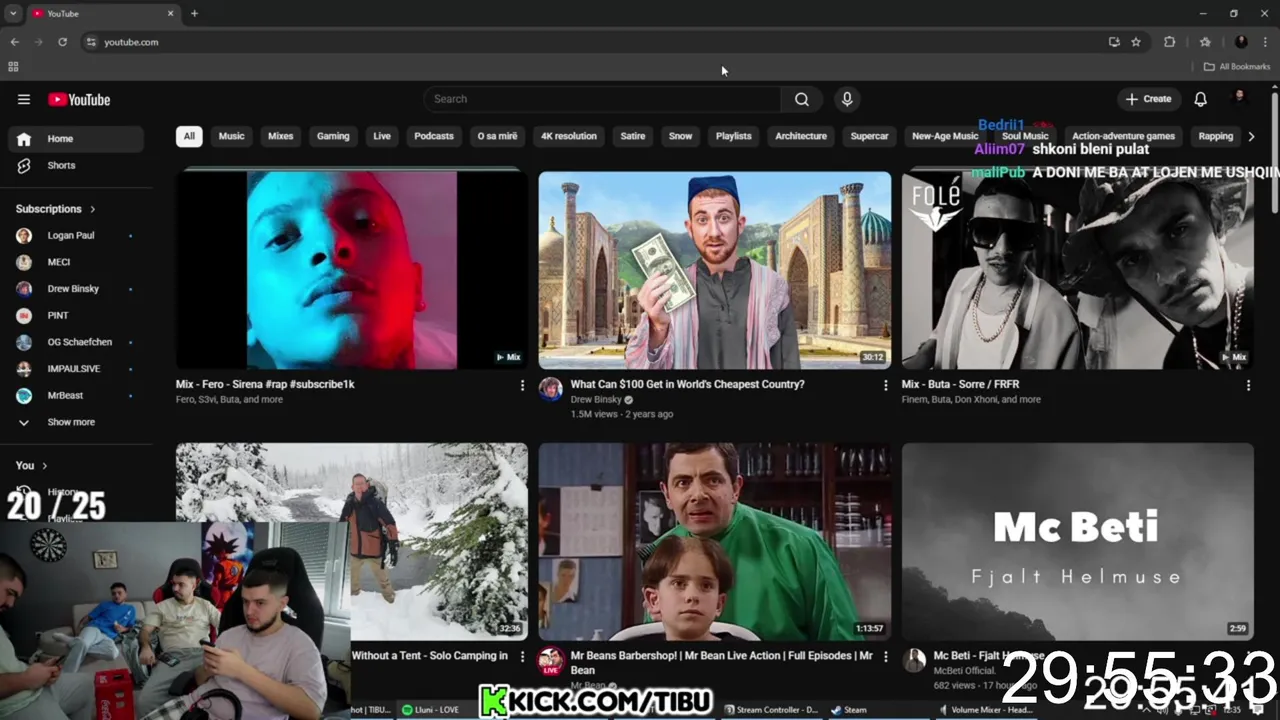Open Stream Controller from the taskbar
1280x720 pixels.
pos(770,710)
